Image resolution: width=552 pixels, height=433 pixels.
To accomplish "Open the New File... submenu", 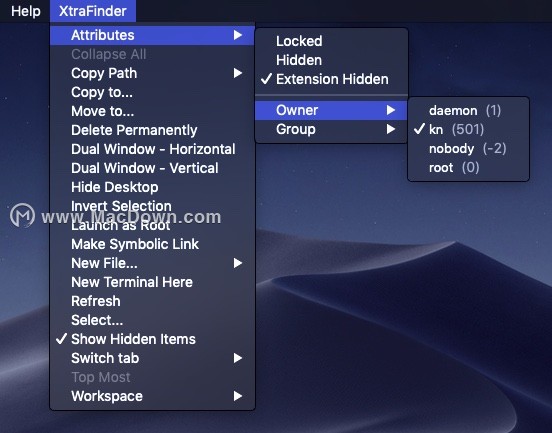I will click(152, 263).
